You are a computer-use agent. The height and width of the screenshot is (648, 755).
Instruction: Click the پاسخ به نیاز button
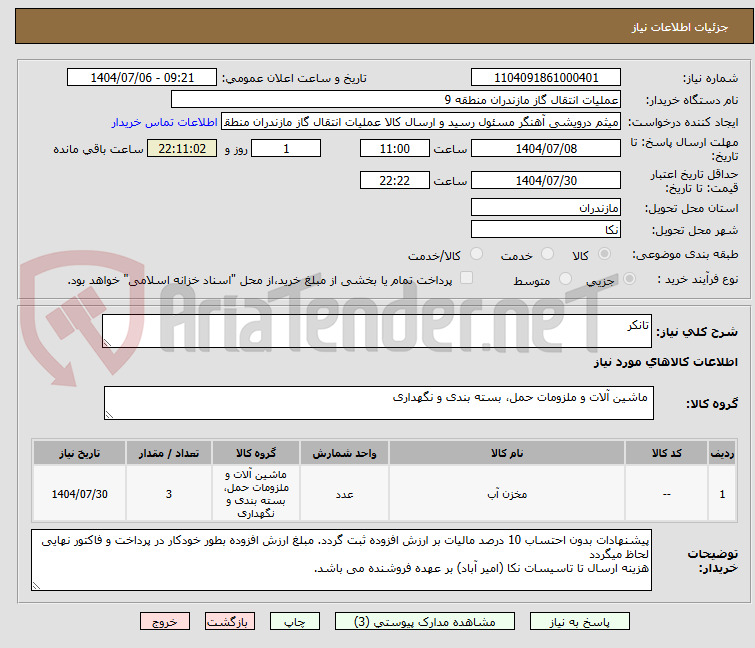click(x=580, y=622)
